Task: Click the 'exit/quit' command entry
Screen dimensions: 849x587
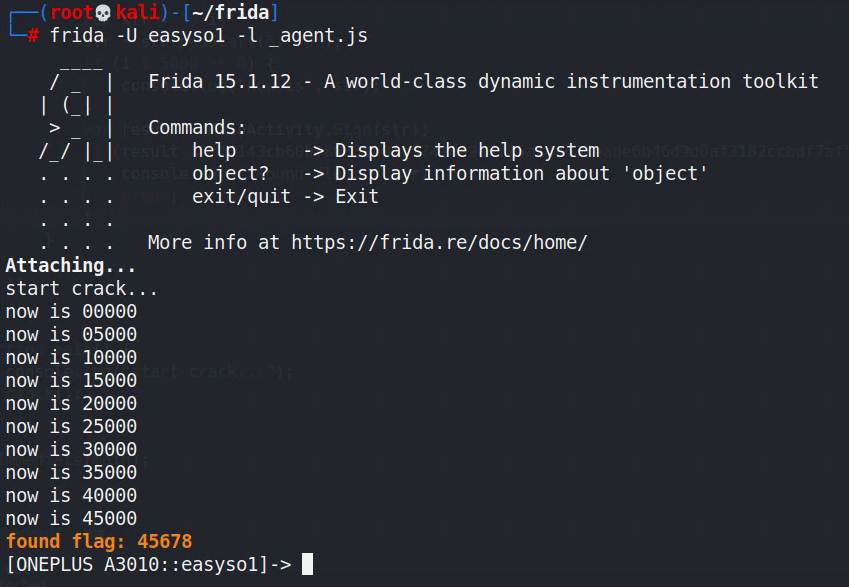Action: pos(241,197)
